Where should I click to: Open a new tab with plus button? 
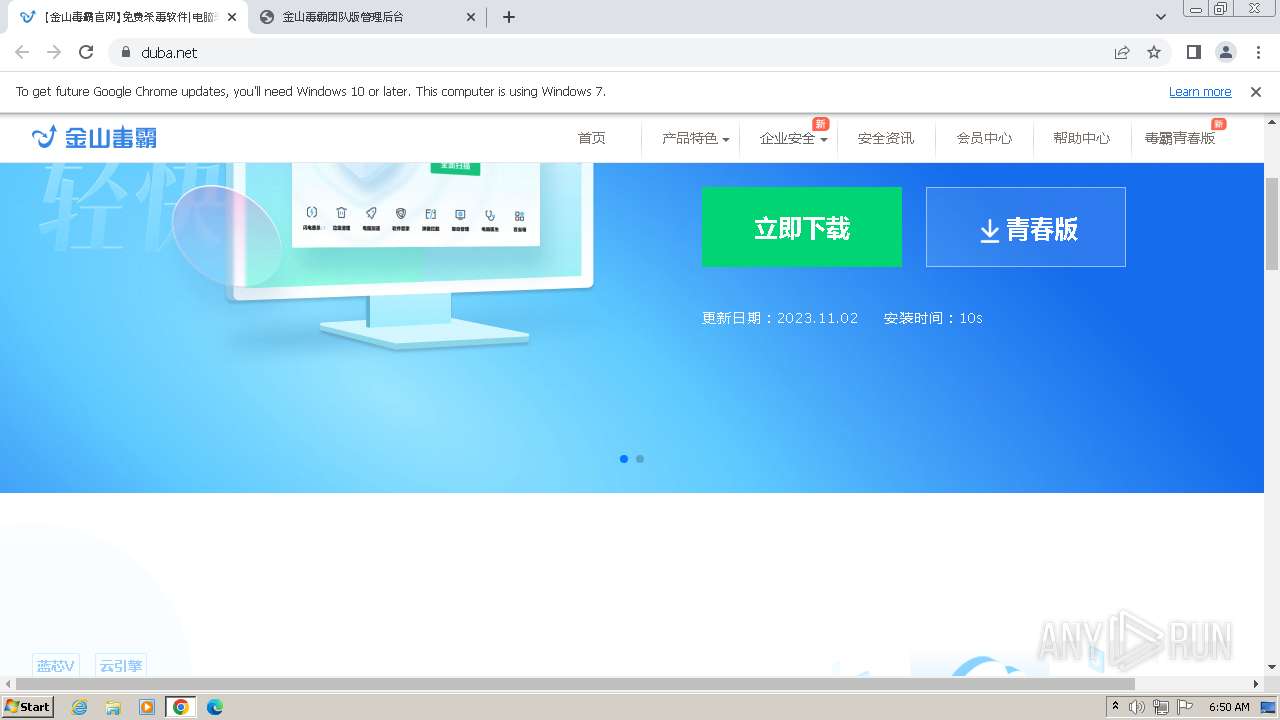[509, 17]
